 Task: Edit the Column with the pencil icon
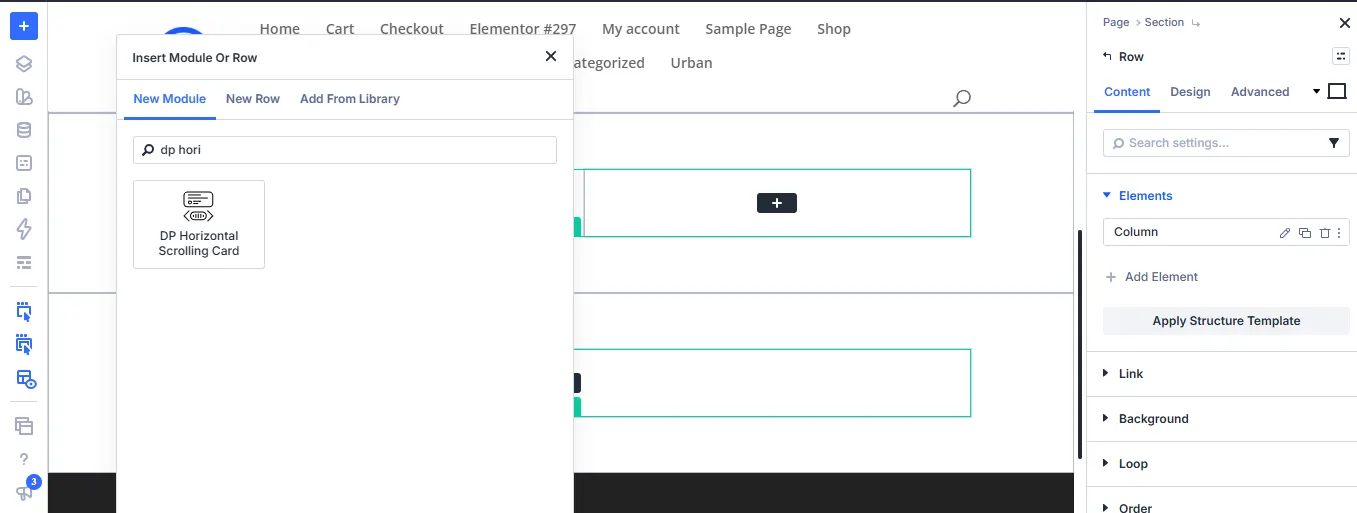point(1285,233)
